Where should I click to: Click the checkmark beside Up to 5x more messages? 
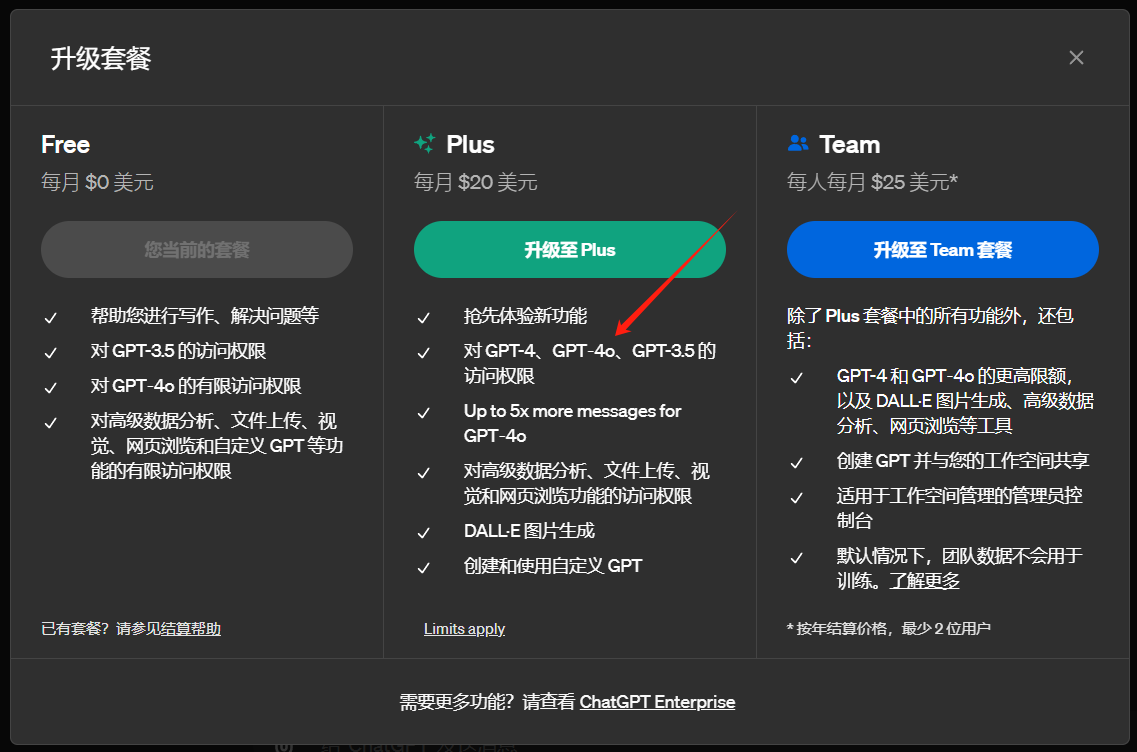pos(423,413)
